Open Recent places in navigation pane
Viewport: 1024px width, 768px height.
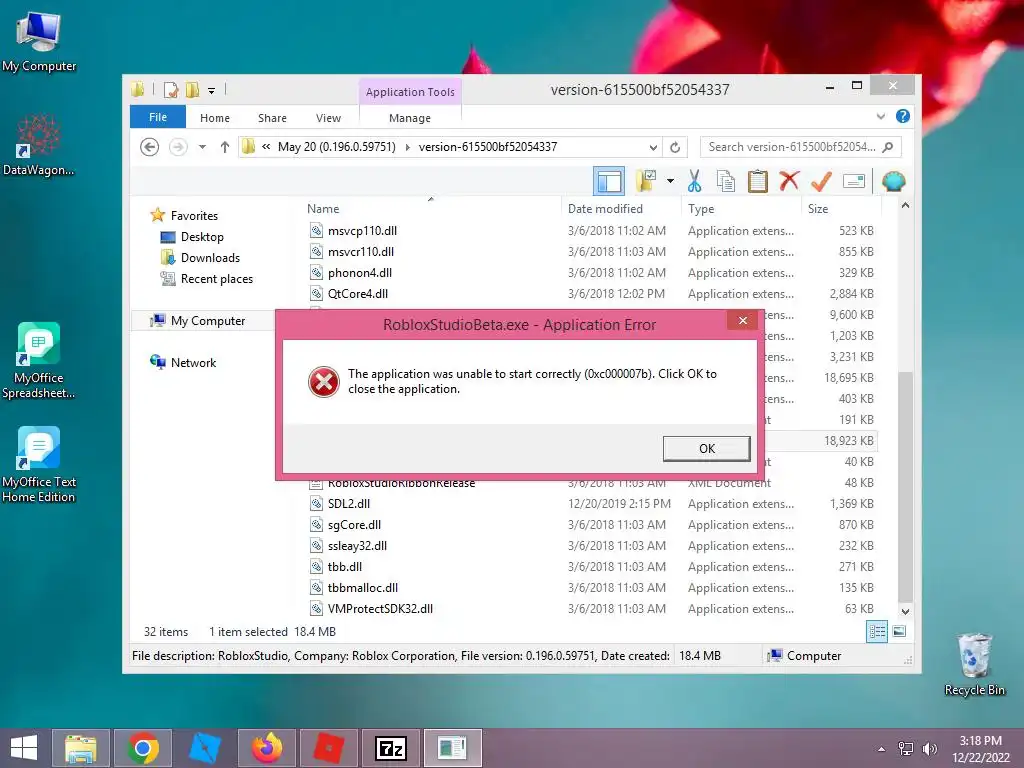(216, 279)
